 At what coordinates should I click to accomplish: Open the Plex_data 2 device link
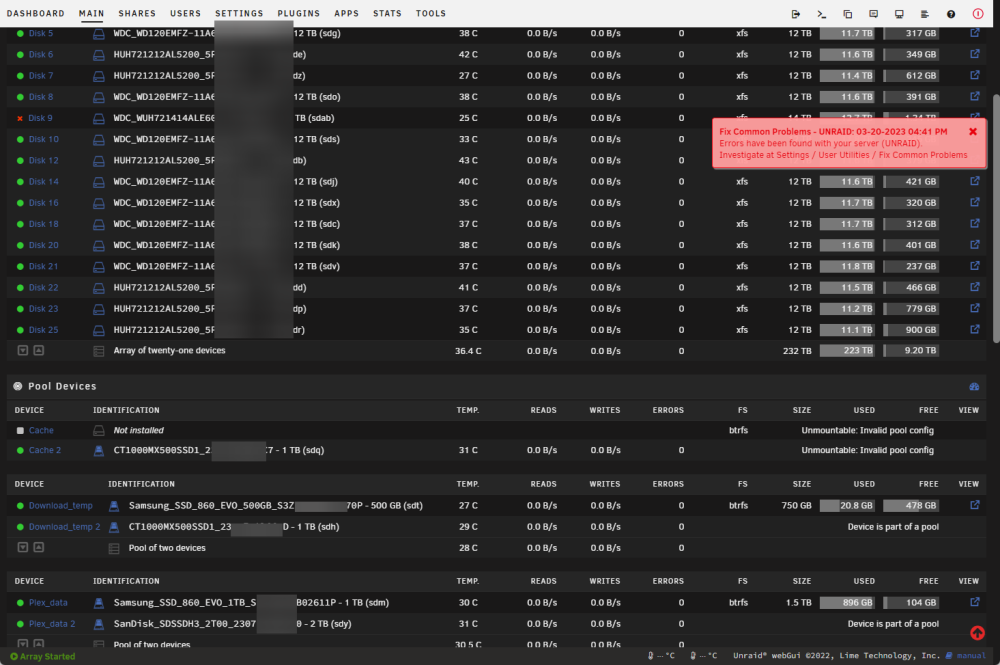tap(52, 624)
